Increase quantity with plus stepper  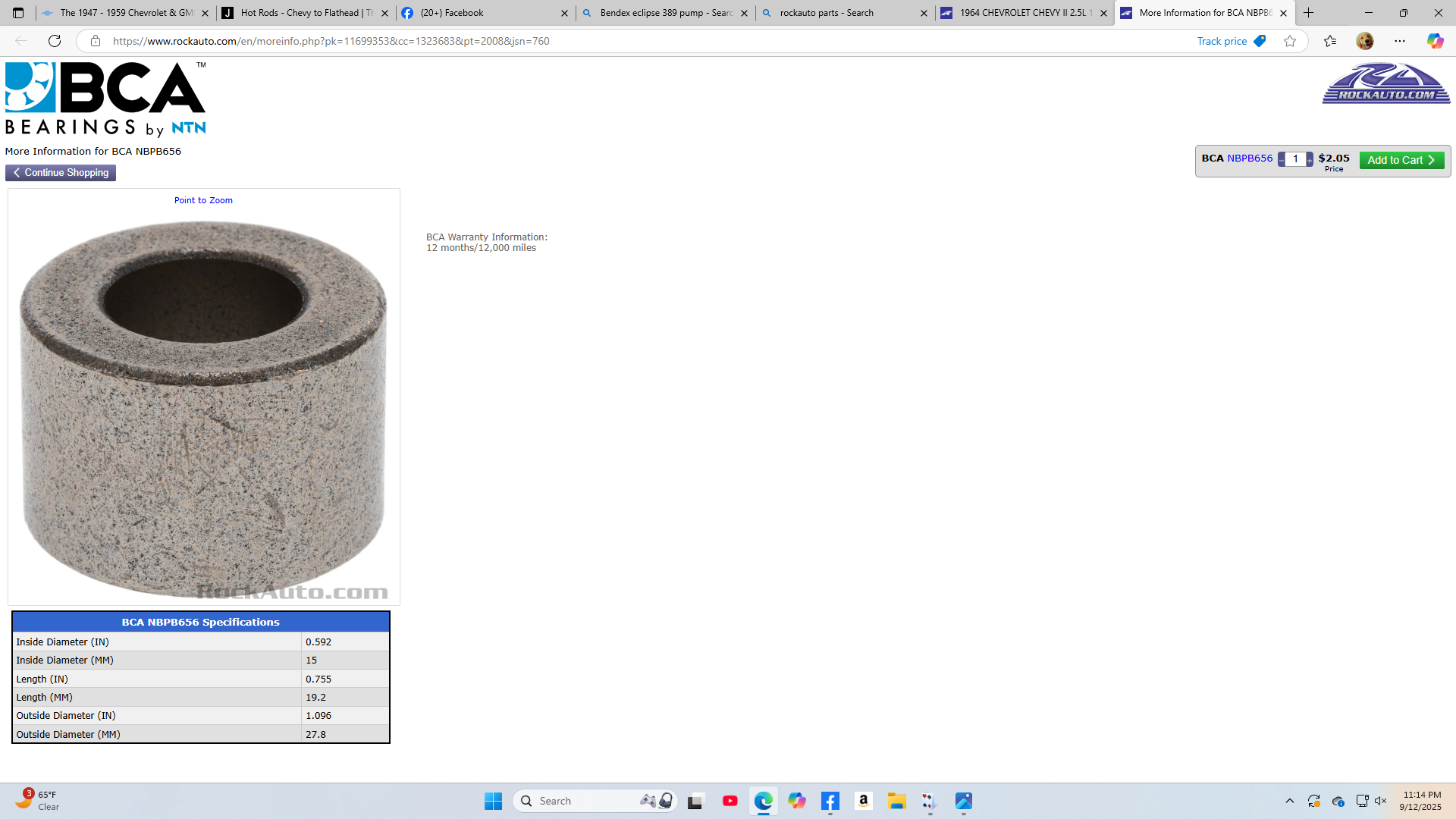(x=1310, y=160)
